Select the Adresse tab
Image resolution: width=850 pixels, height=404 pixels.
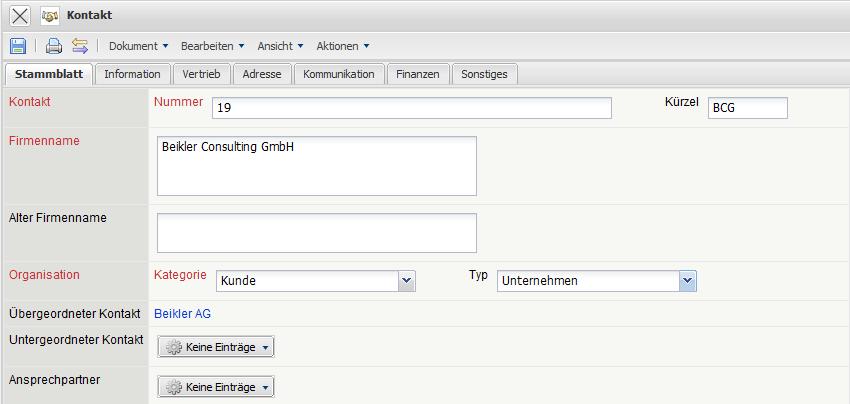[x=262, y=74]
